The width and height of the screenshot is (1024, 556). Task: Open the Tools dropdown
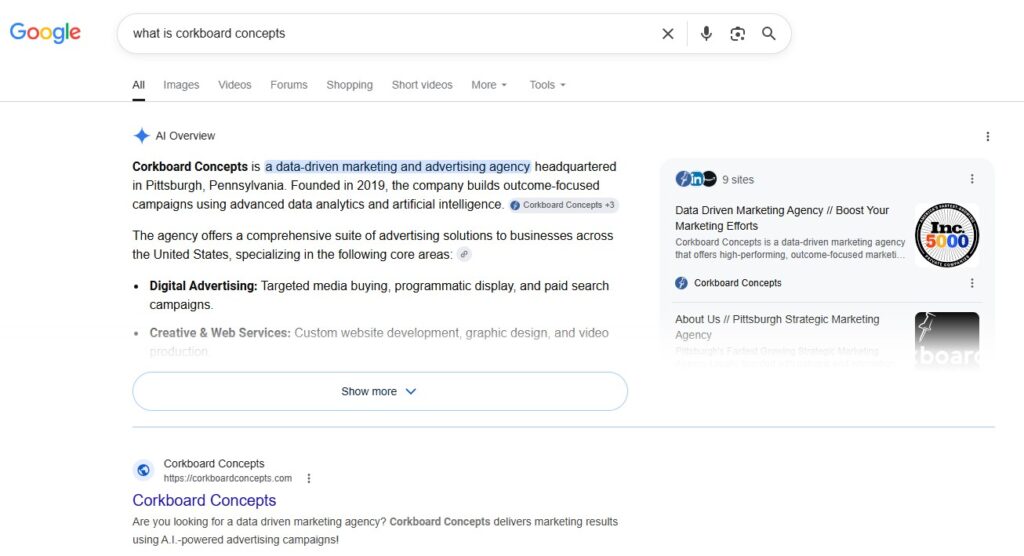pyautogui.click(x=547, y=85)
